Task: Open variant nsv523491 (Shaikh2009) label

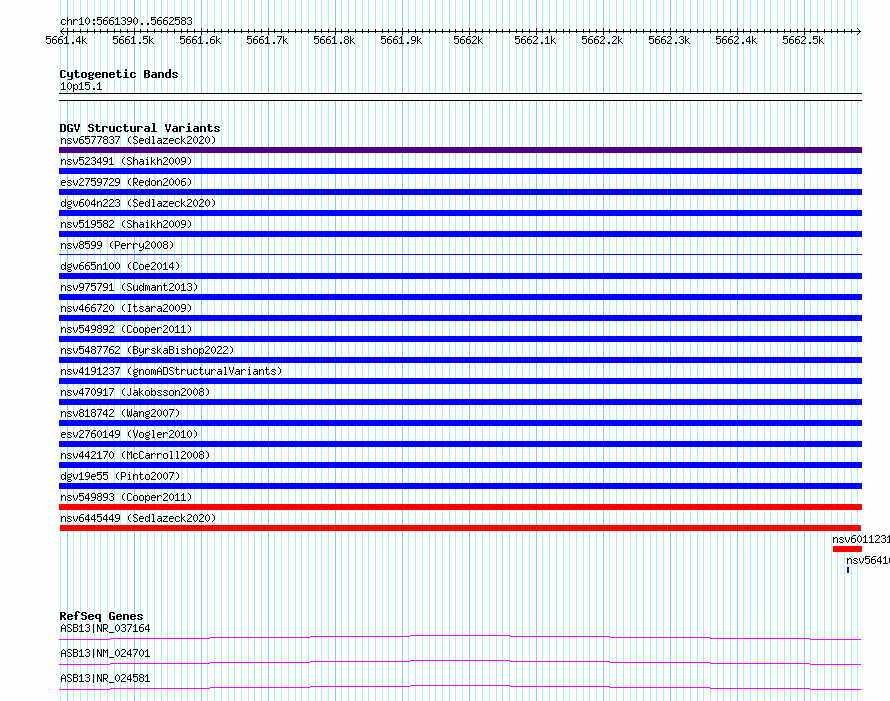Action: coord(126,161)
